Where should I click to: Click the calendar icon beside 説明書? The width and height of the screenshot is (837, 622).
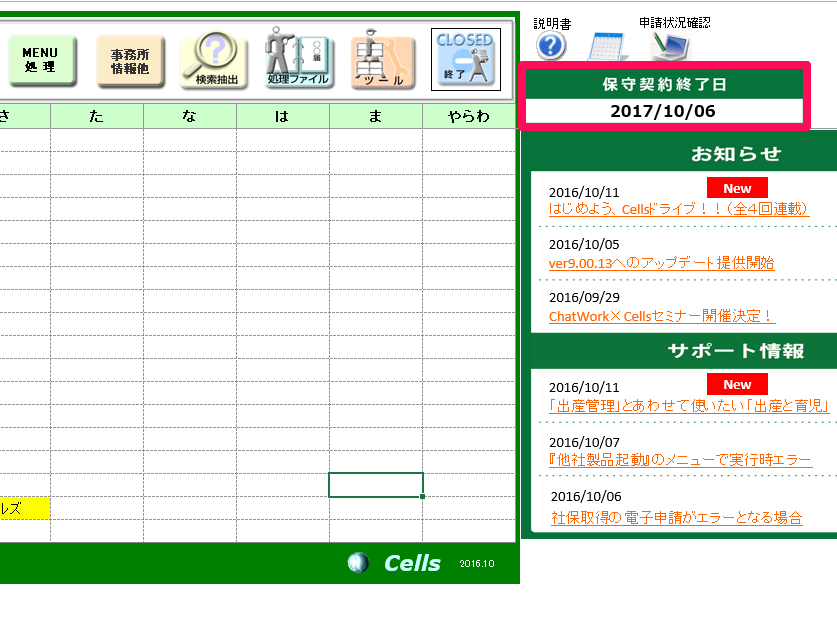606,47
